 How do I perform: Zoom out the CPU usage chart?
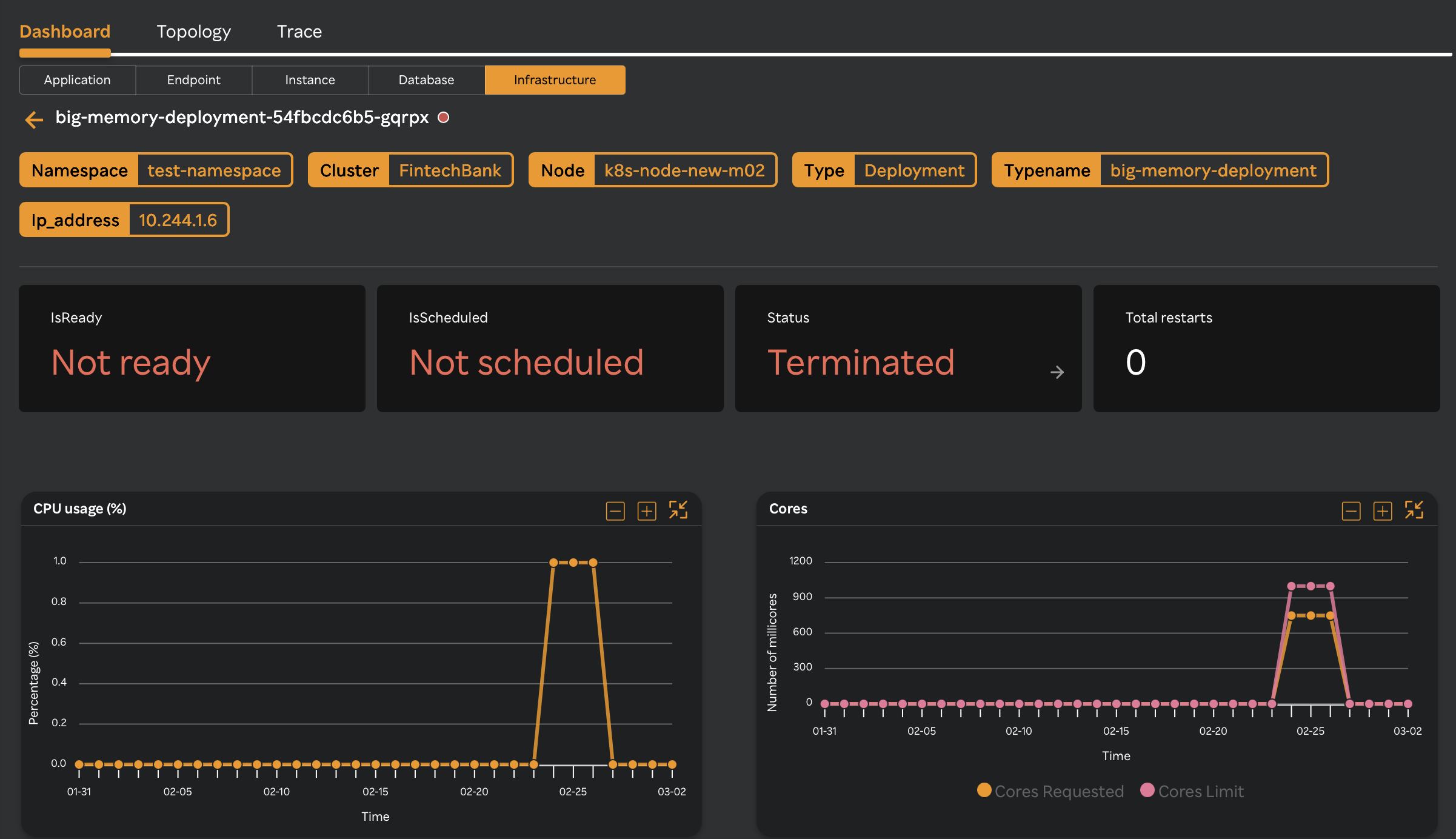coord(615,511)
